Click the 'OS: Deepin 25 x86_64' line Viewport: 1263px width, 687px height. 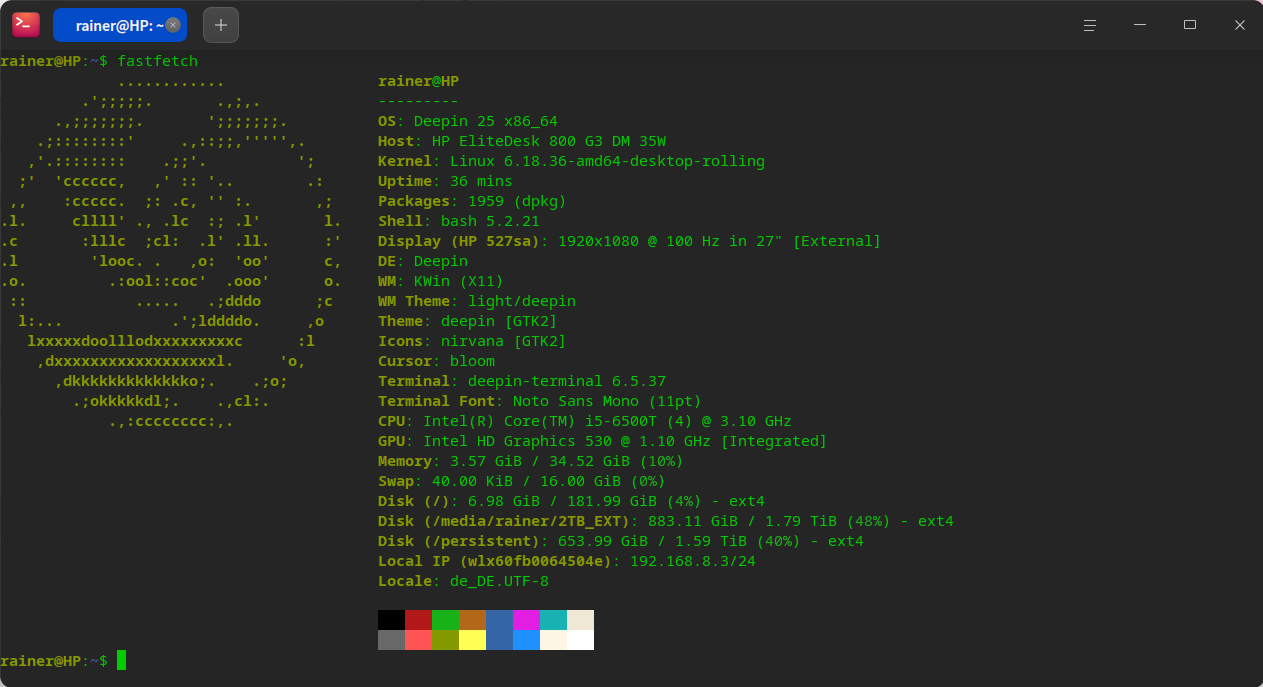[x=468, y=121]
